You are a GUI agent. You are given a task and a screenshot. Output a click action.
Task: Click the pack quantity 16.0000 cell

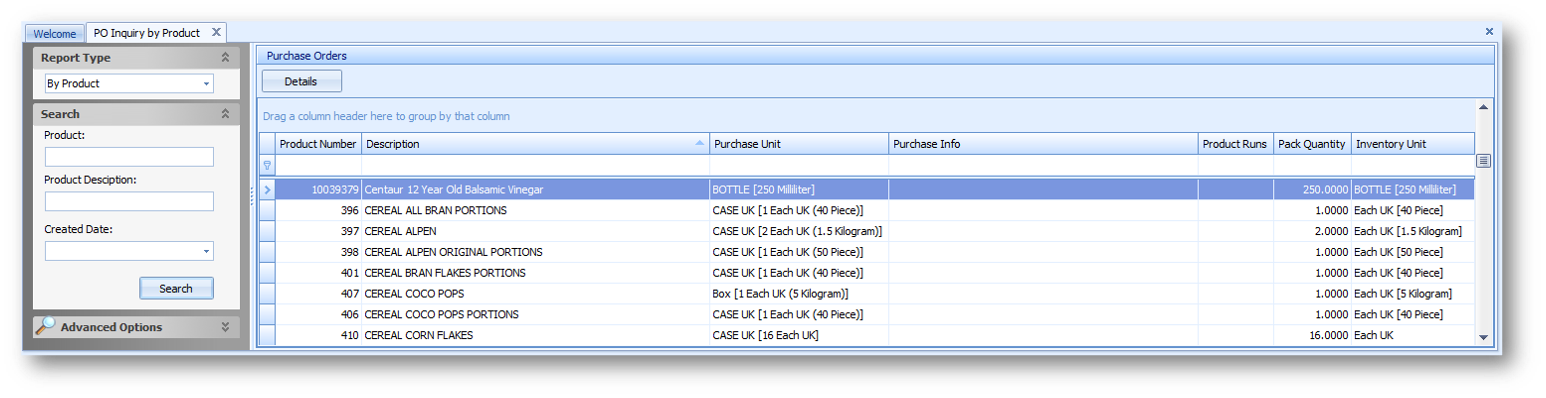pyautogui.click(x=1312, y=335)
